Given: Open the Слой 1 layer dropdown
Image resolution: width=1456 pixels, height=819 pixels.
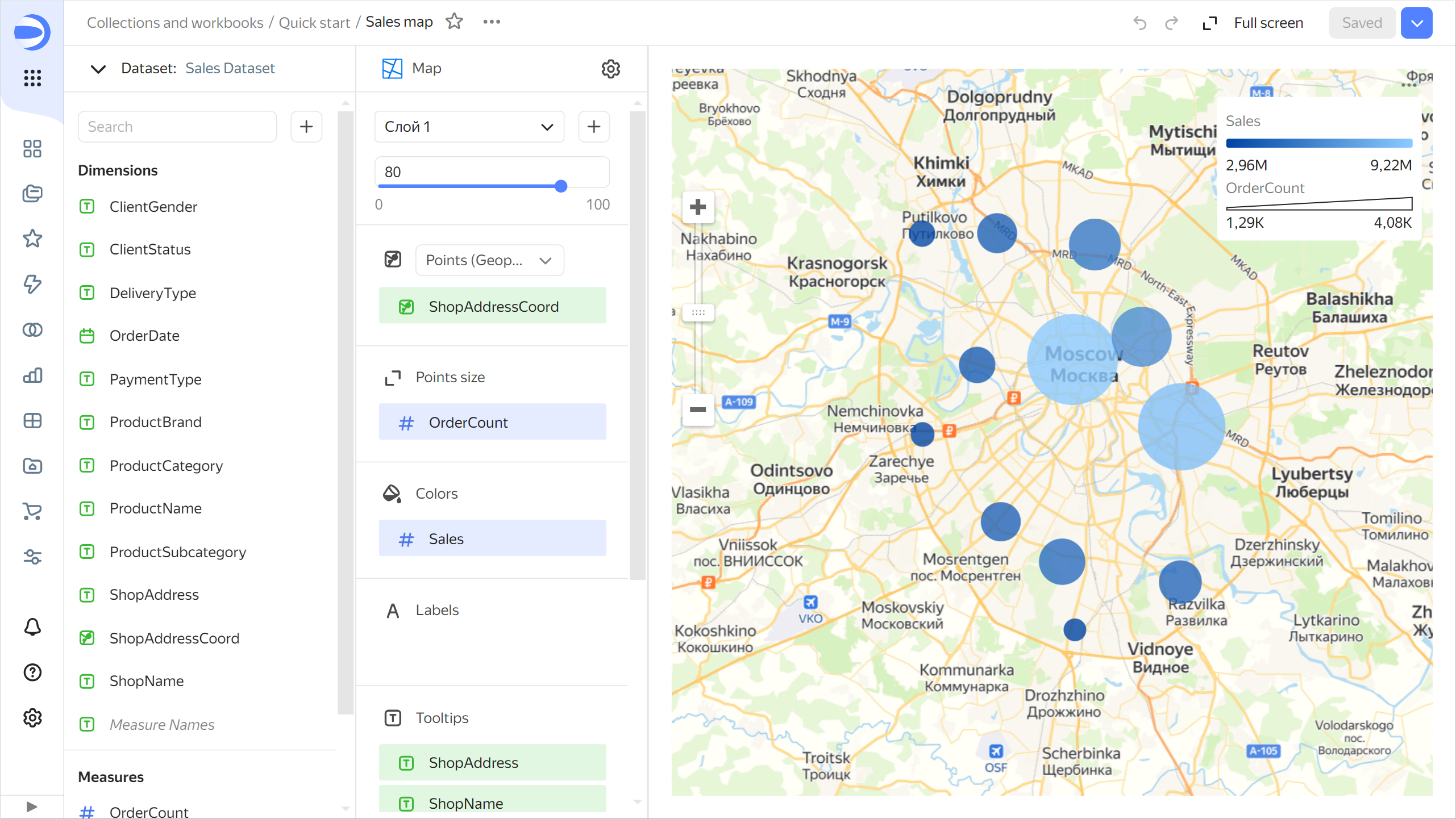Looking at the screenshot, I should pos(469,126).
